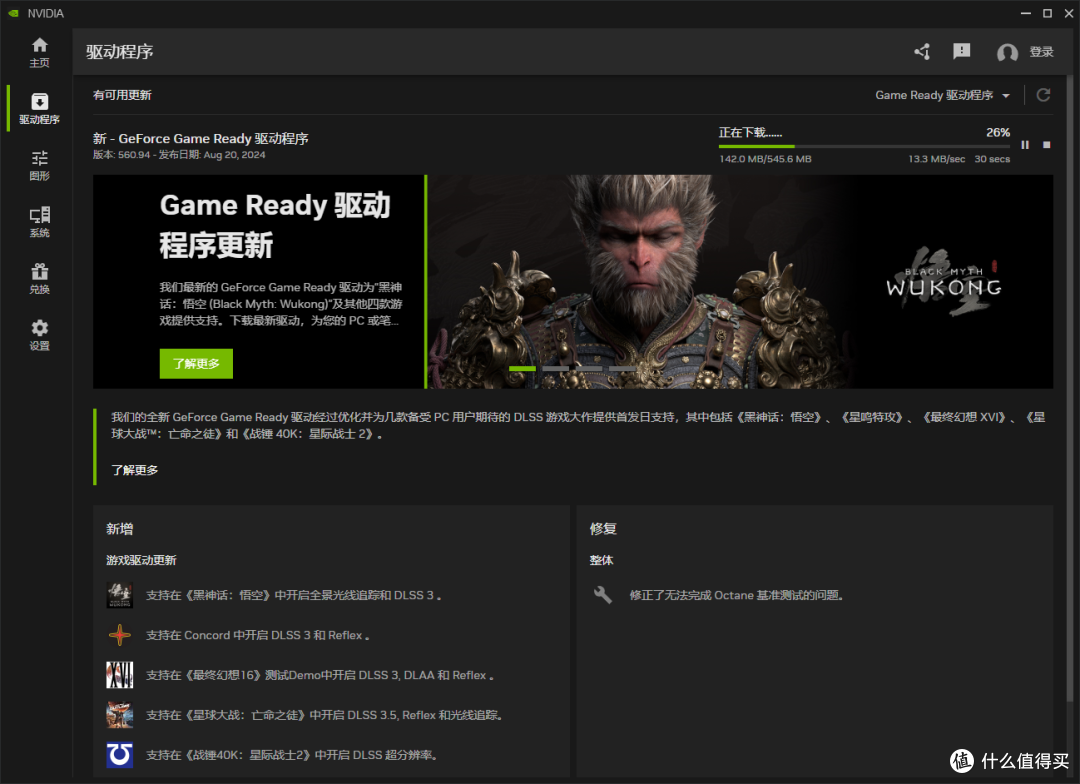Open the 主页 home section
Image resolution: width=1080 pixels, height=784 pixels.
pos(39,52)
